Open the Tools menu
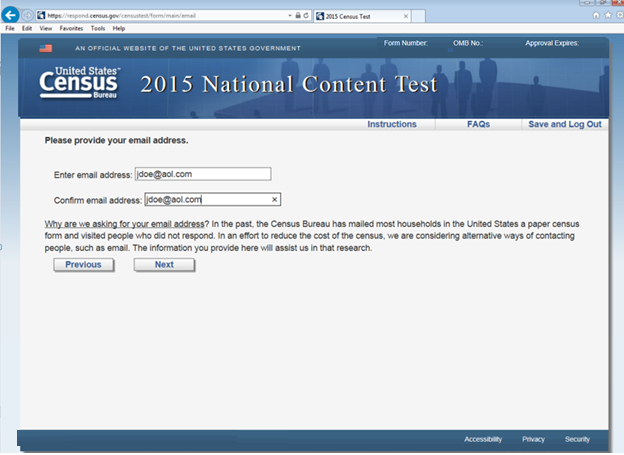Viewport: 624px width, 455px height. (98, 28)
